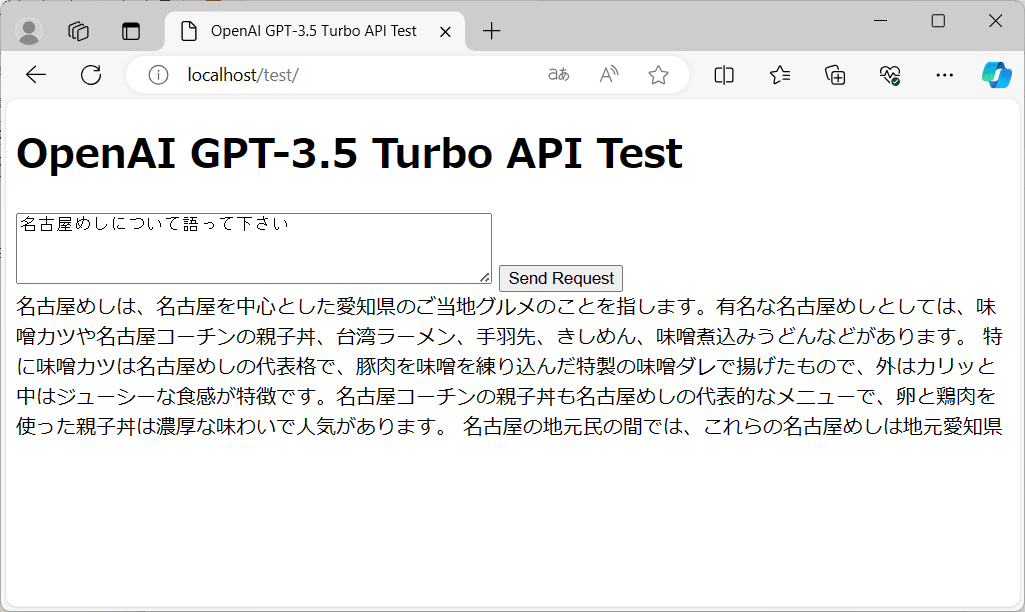1025x612 pixels.
Task: Close the browser window
Action: click(x=995, y=21)
